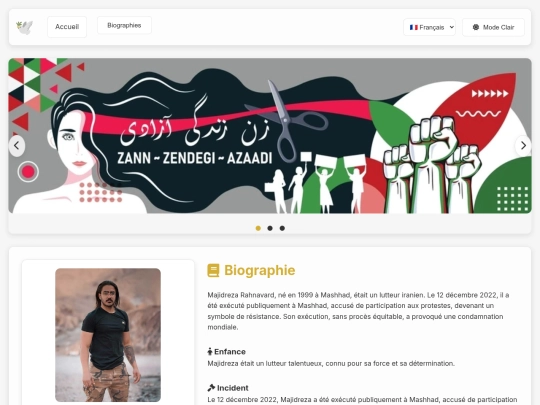Click the dropdown arrow beside Français

(x=451, y=27)
